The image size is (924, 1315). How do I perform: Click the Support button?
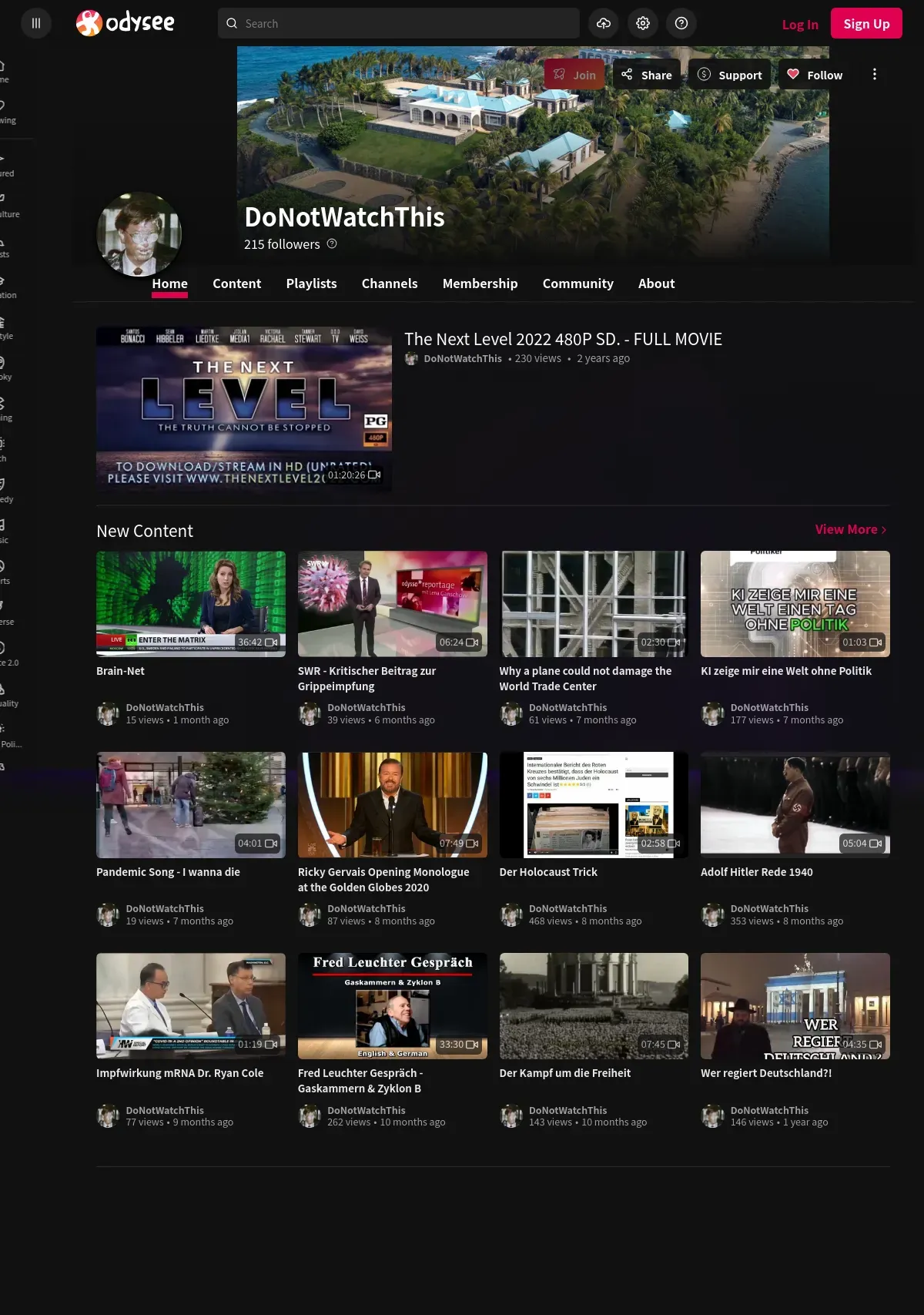[x=729, y=75]
